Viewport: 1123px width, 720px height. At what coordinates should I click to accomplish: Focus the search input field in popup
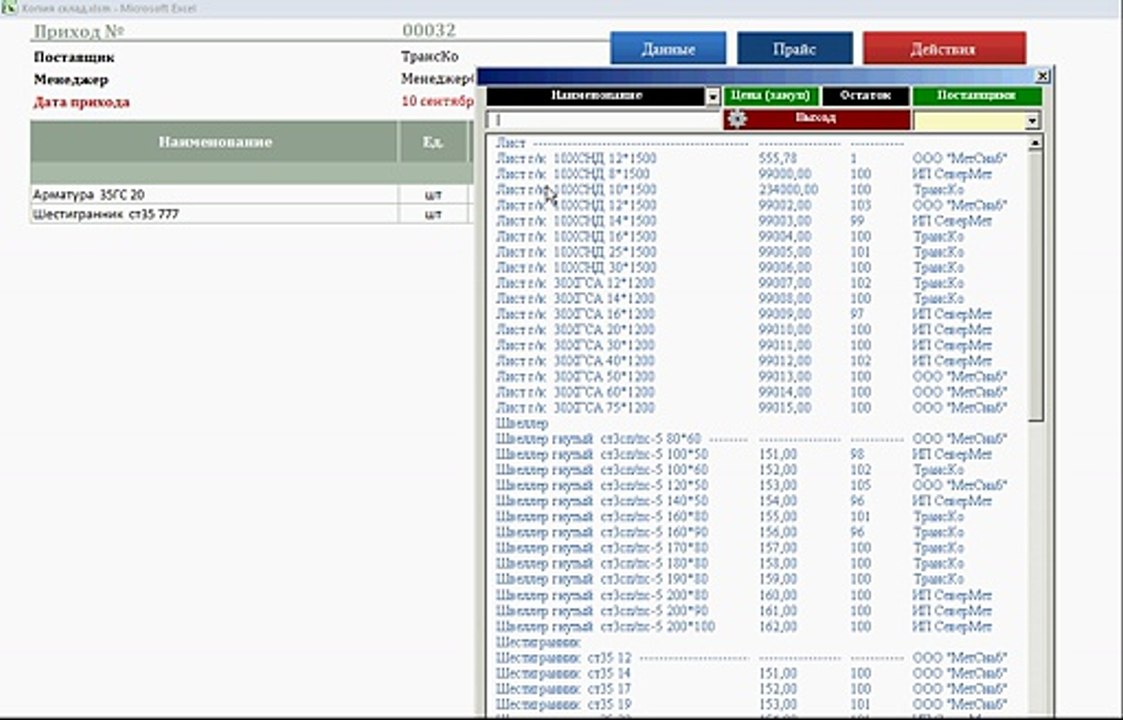(604, 120)
